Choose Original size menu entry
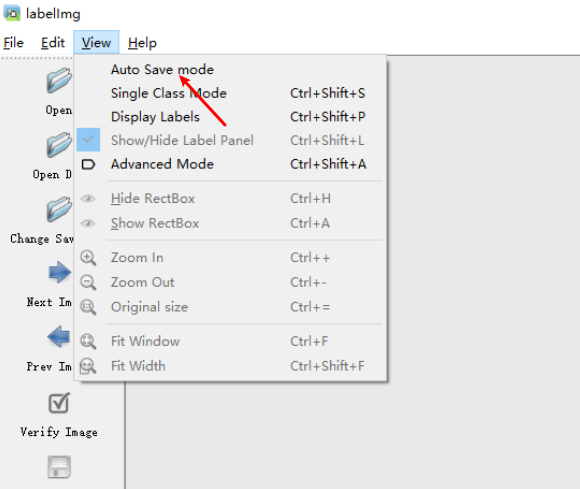This screenshot has height=489, width=580. click(230, 307)
